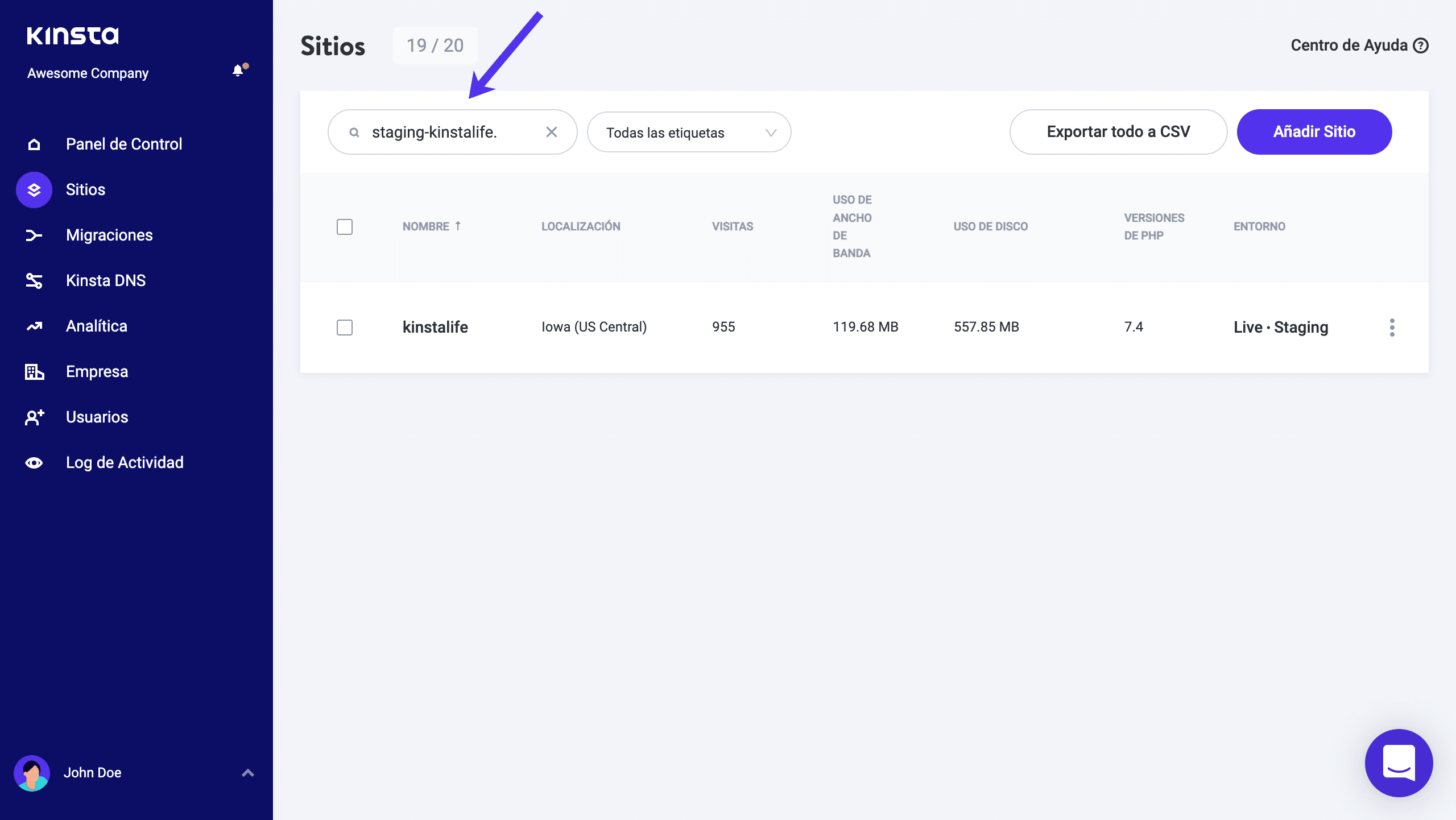
Task: Click the Centro de Ayuda question icon
Action: click(x=1421, y=45)
